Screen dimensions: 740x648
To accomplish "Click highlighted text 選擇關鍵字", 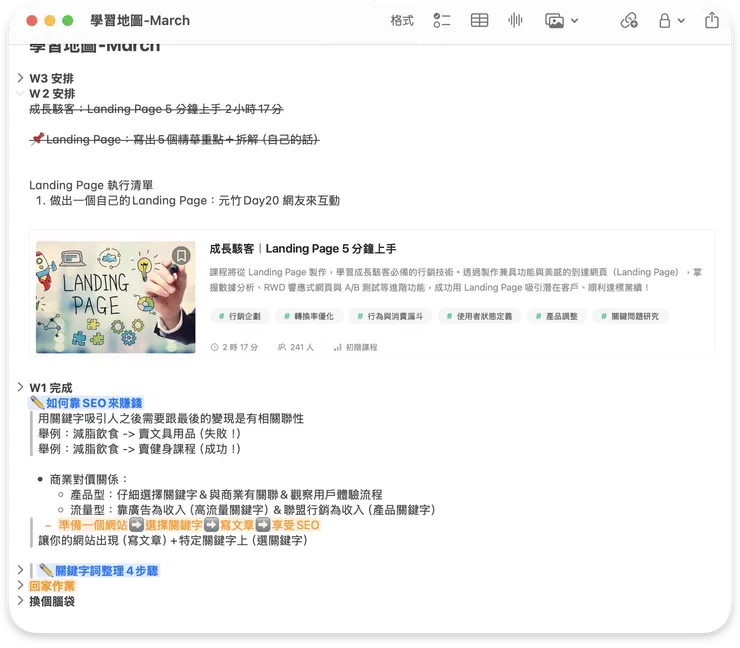I will (174, 525).
